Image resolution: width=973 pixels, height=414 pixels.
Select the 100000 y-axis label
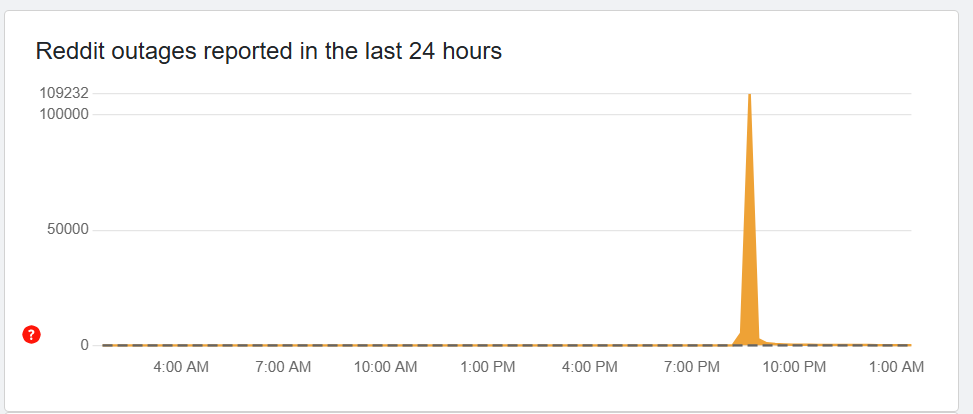65,114
